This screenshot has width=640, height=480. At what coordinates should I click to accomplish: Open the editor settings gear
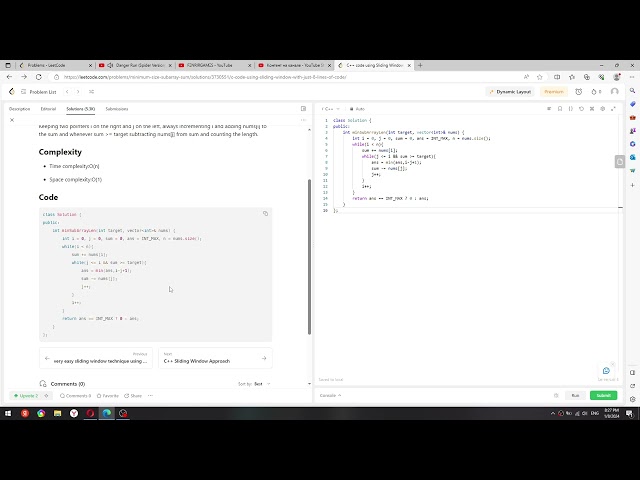point(602,109)
